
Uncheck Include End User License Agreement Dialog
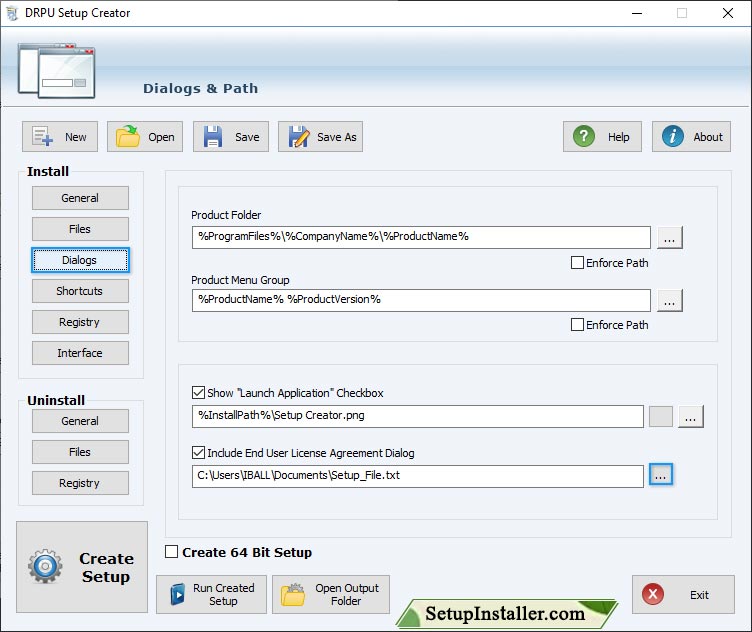[x=198, y=453]
